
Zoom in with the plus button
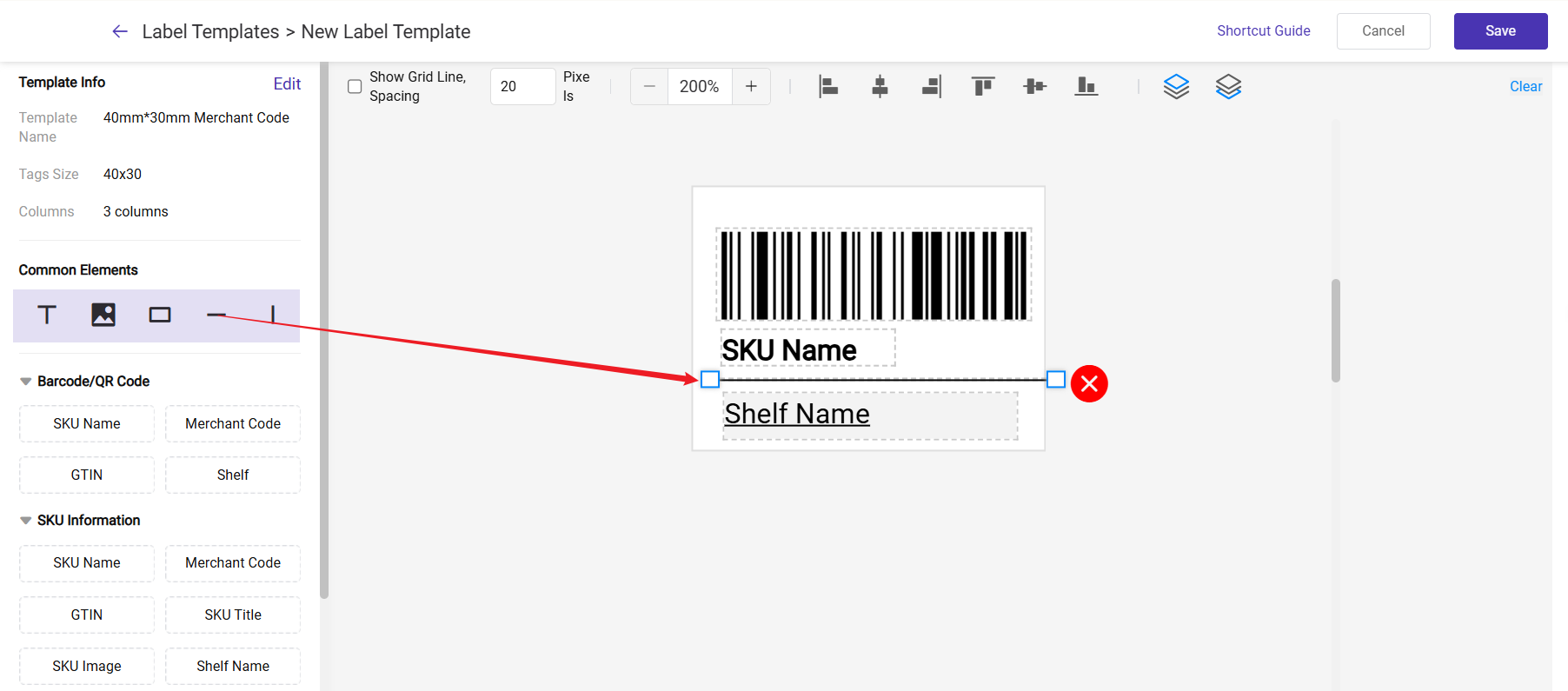(x=751, y=86)
